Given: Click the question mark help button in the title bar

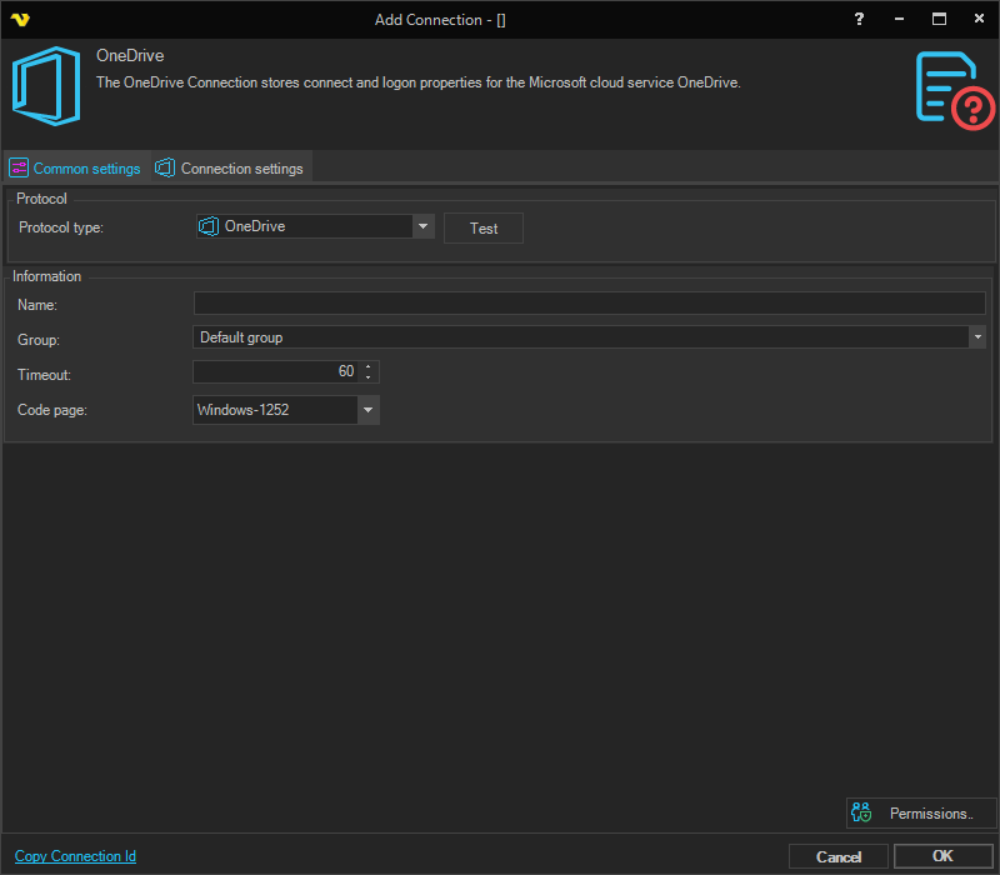Looking at the screenshot, I should [859, 19].
